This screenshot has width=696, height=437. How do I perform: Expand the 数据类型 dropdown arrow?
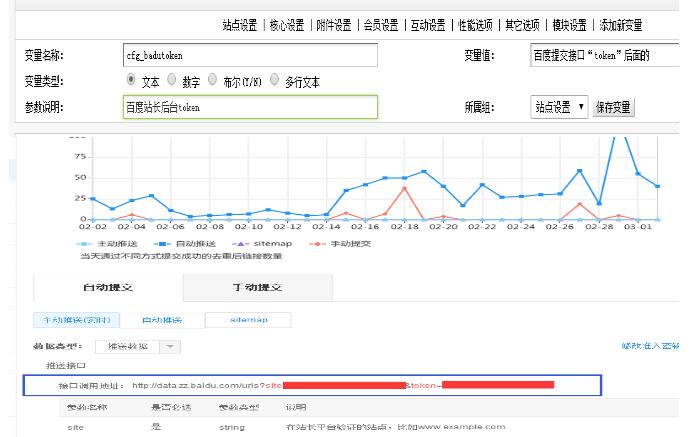click(170, 346)
